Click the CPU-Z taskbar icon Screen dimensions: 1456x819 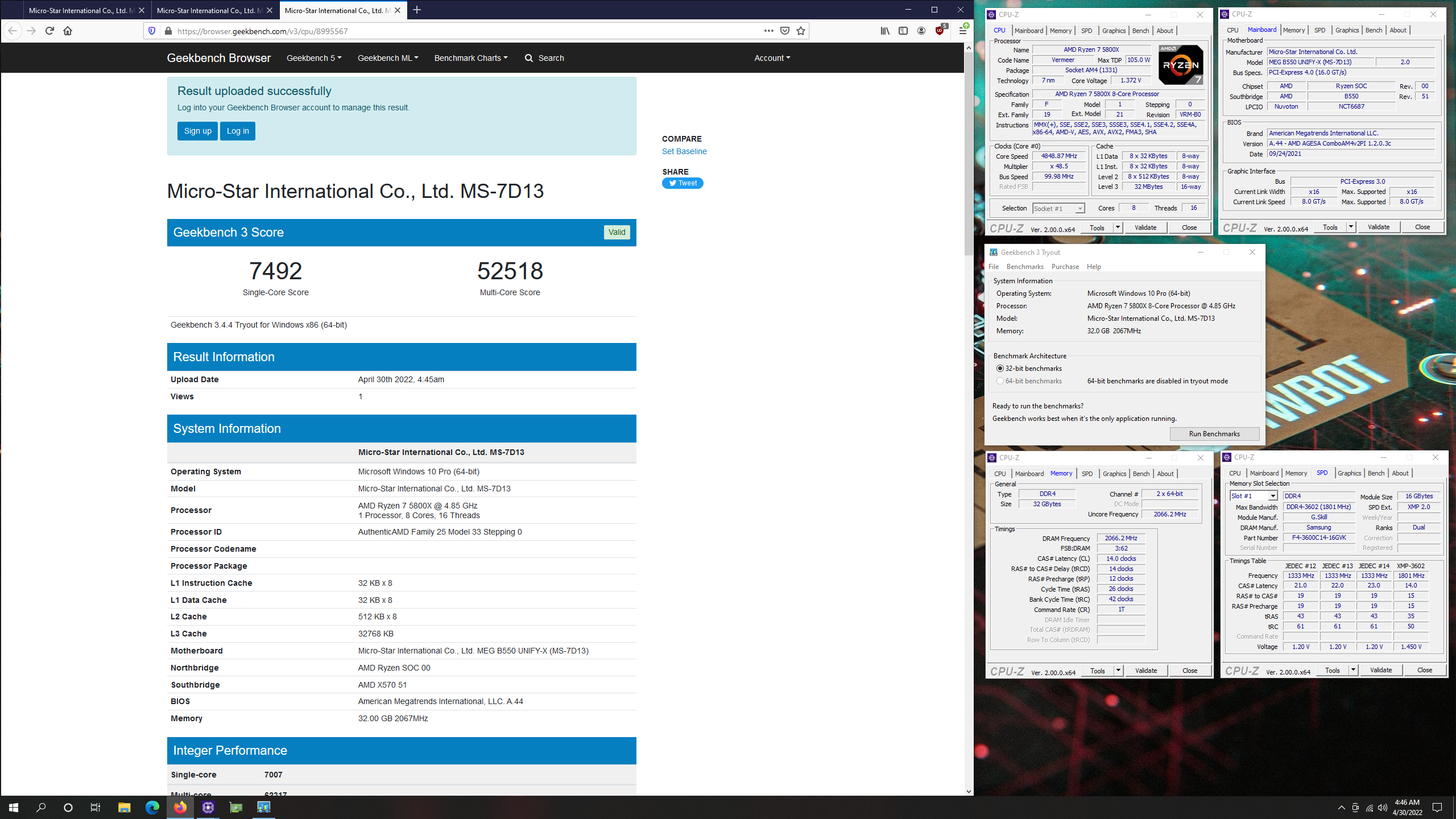coord(208,807)
